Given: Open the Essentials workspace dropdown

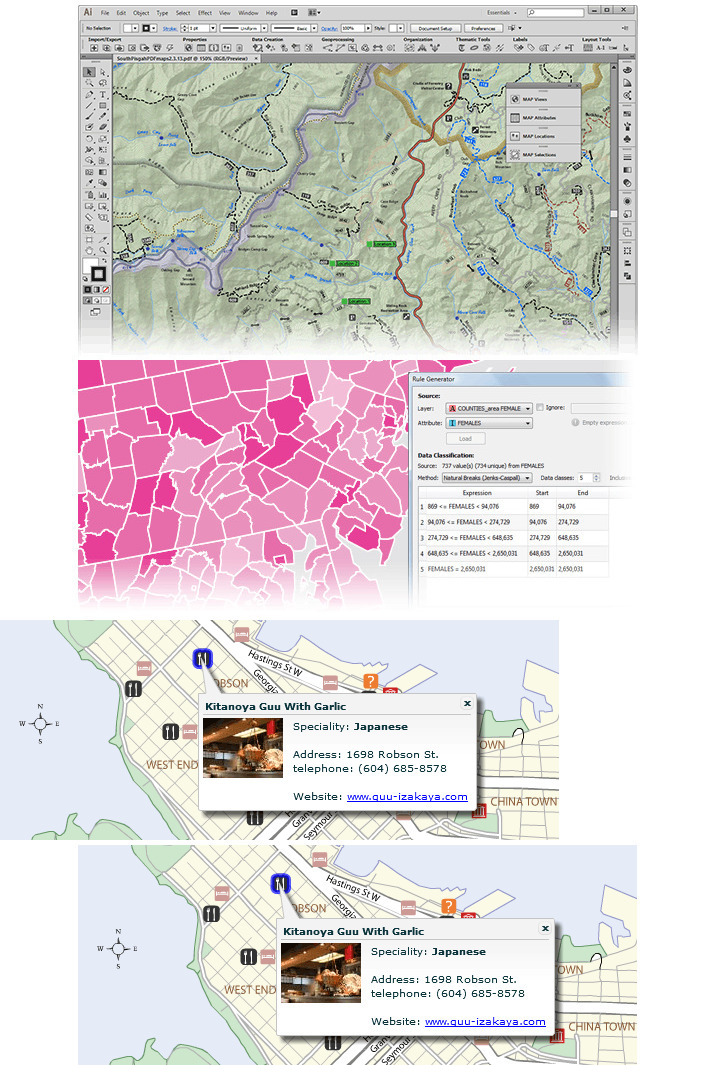Looking at the screenshot, I should 501,12.
